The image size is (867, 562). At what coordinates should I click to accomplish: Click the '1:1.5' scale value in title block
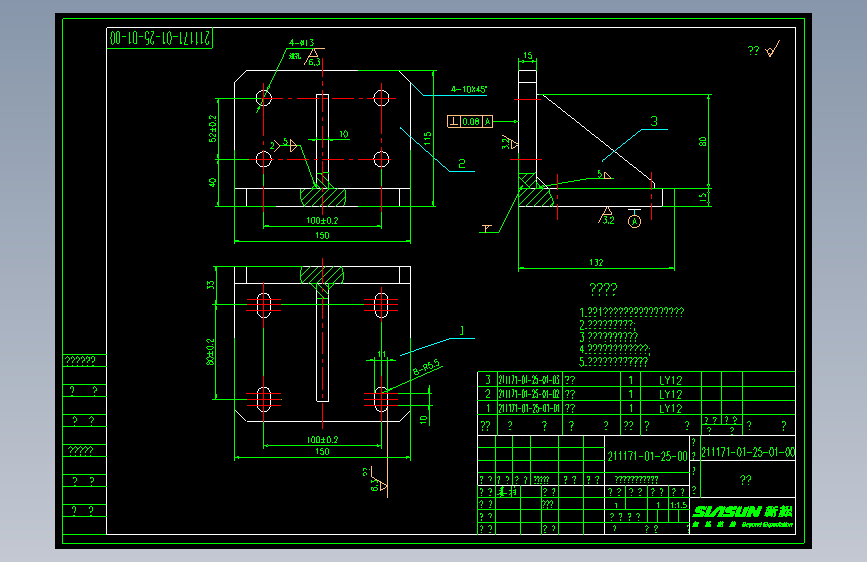point(678,505)
